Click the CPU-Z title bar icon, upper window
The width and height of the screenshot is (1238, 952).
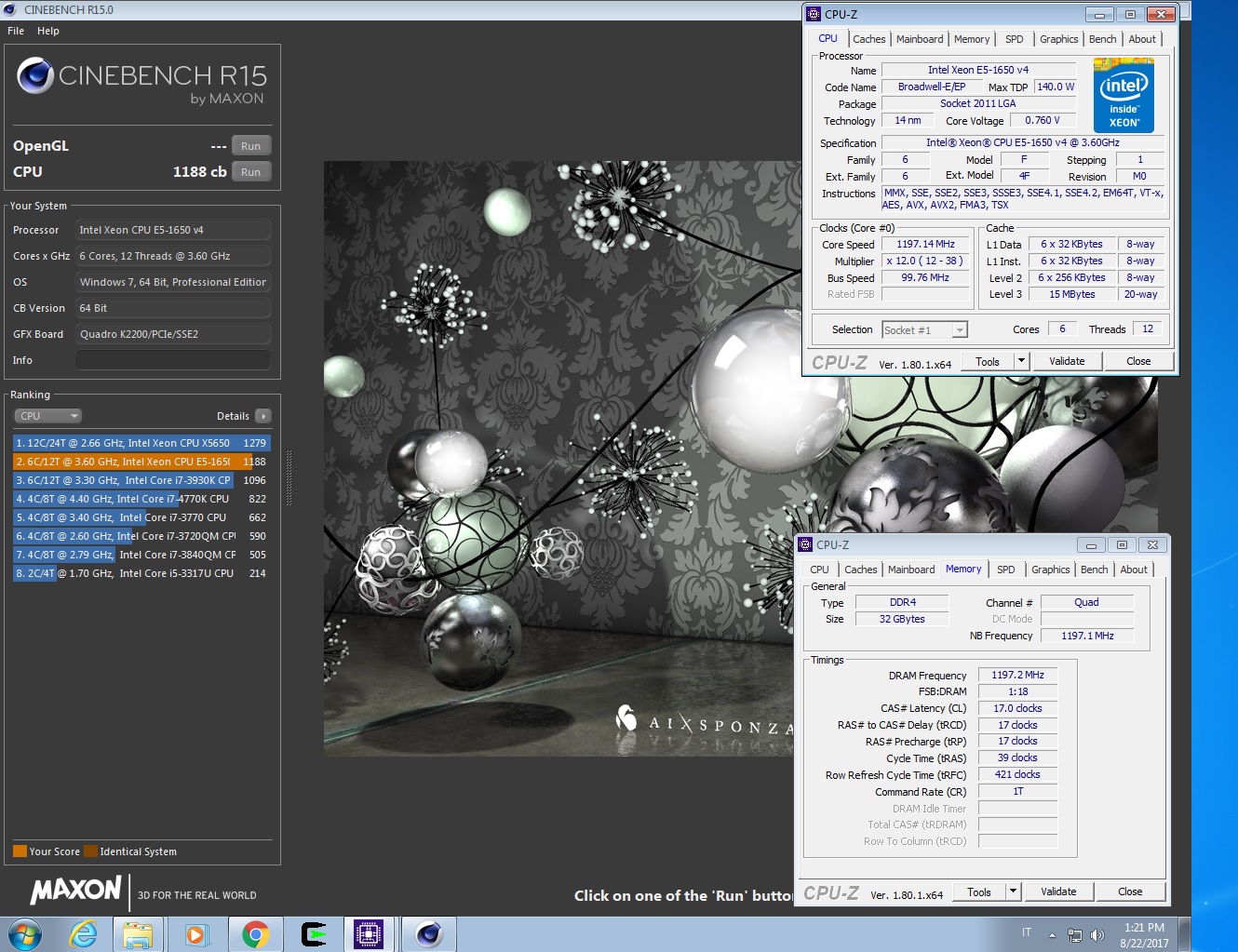click(814, 14)
